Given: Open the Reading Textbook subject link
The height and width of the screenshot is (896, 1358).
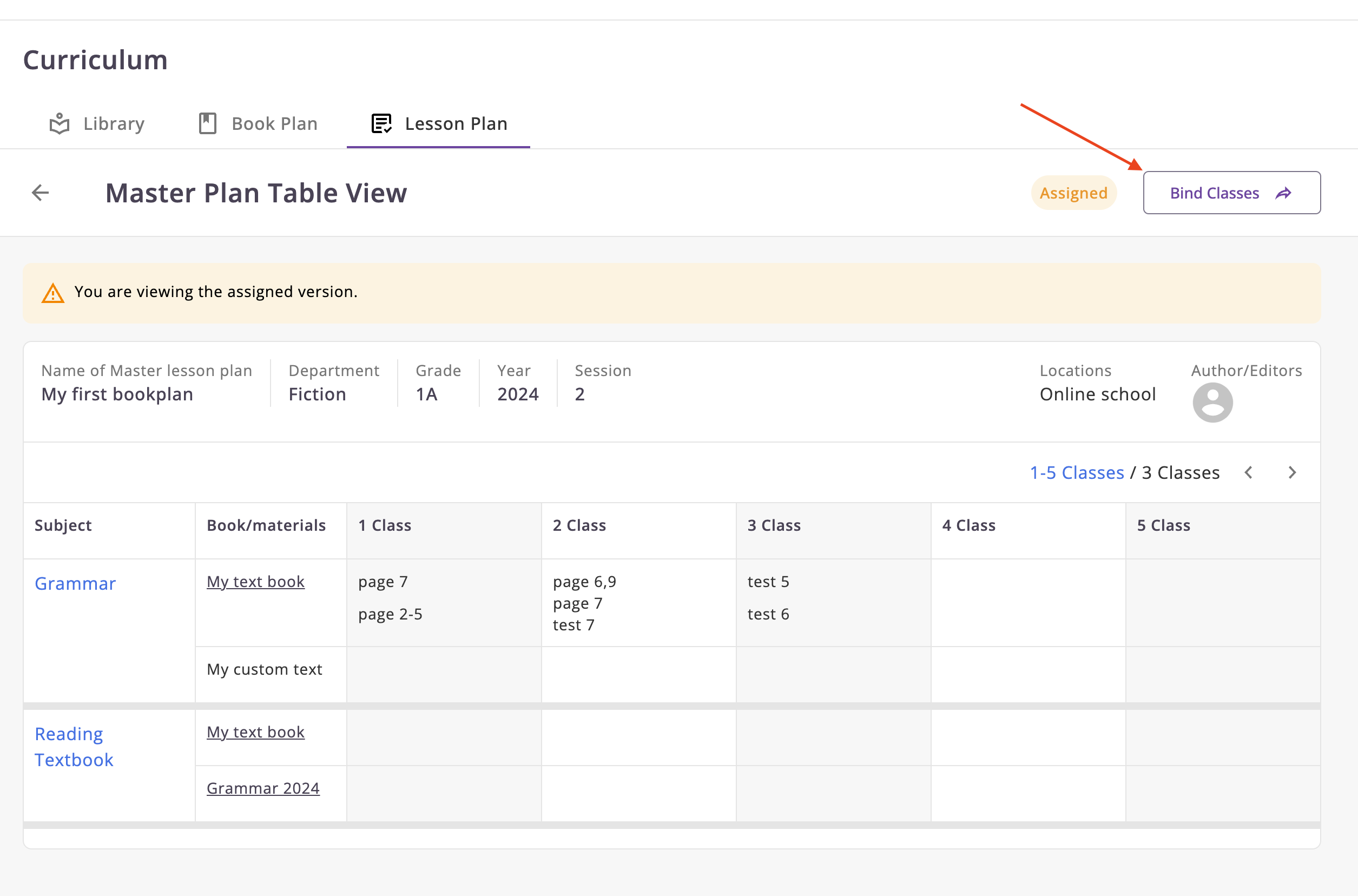Looking at the screenshot, I should click(x=74, y=747).
